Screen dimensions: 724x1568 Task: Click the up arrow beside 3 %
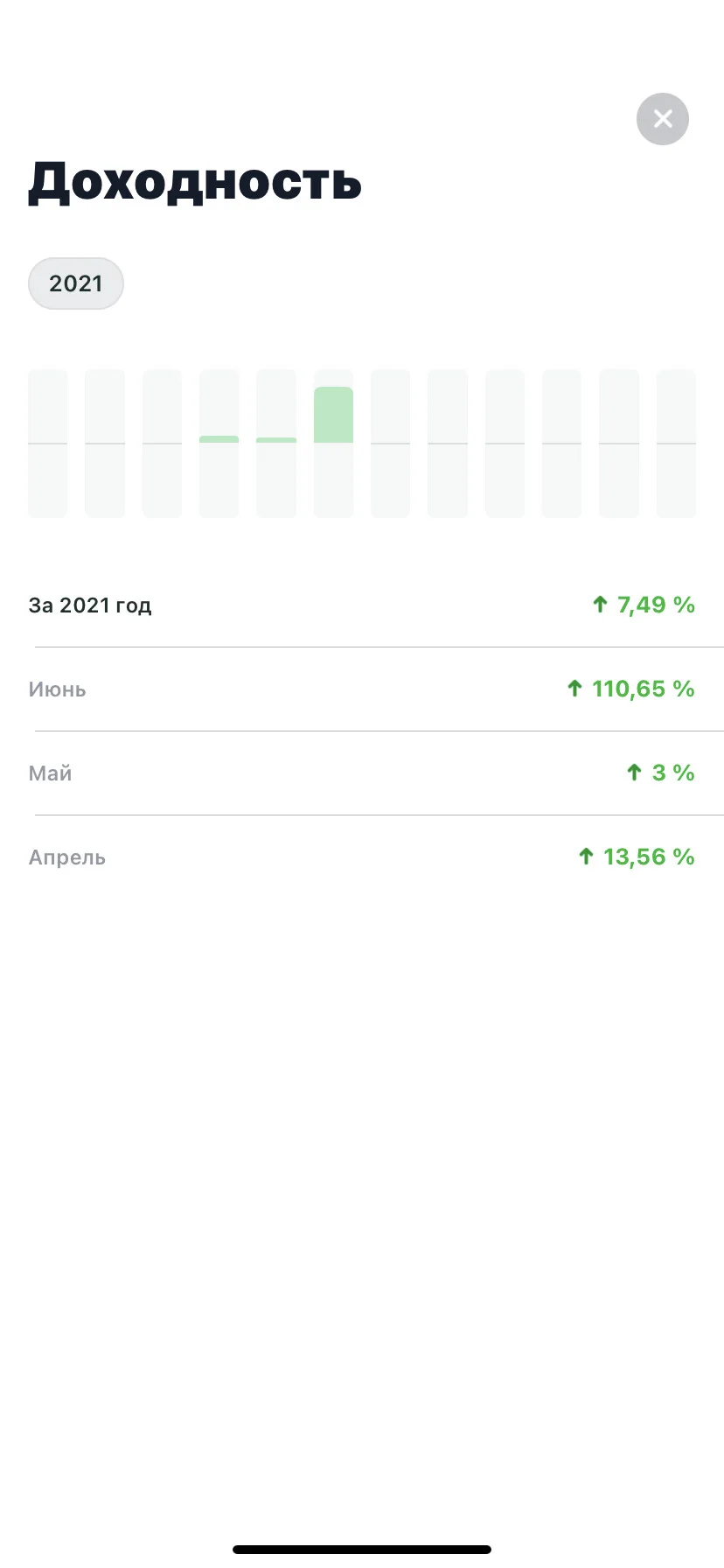tap(635, 772)
